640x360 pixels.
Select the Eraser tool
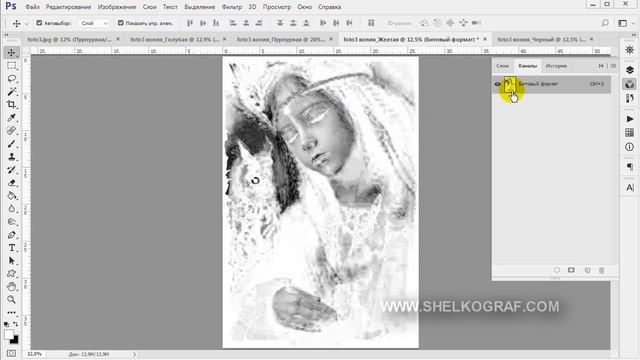point(11,183)
